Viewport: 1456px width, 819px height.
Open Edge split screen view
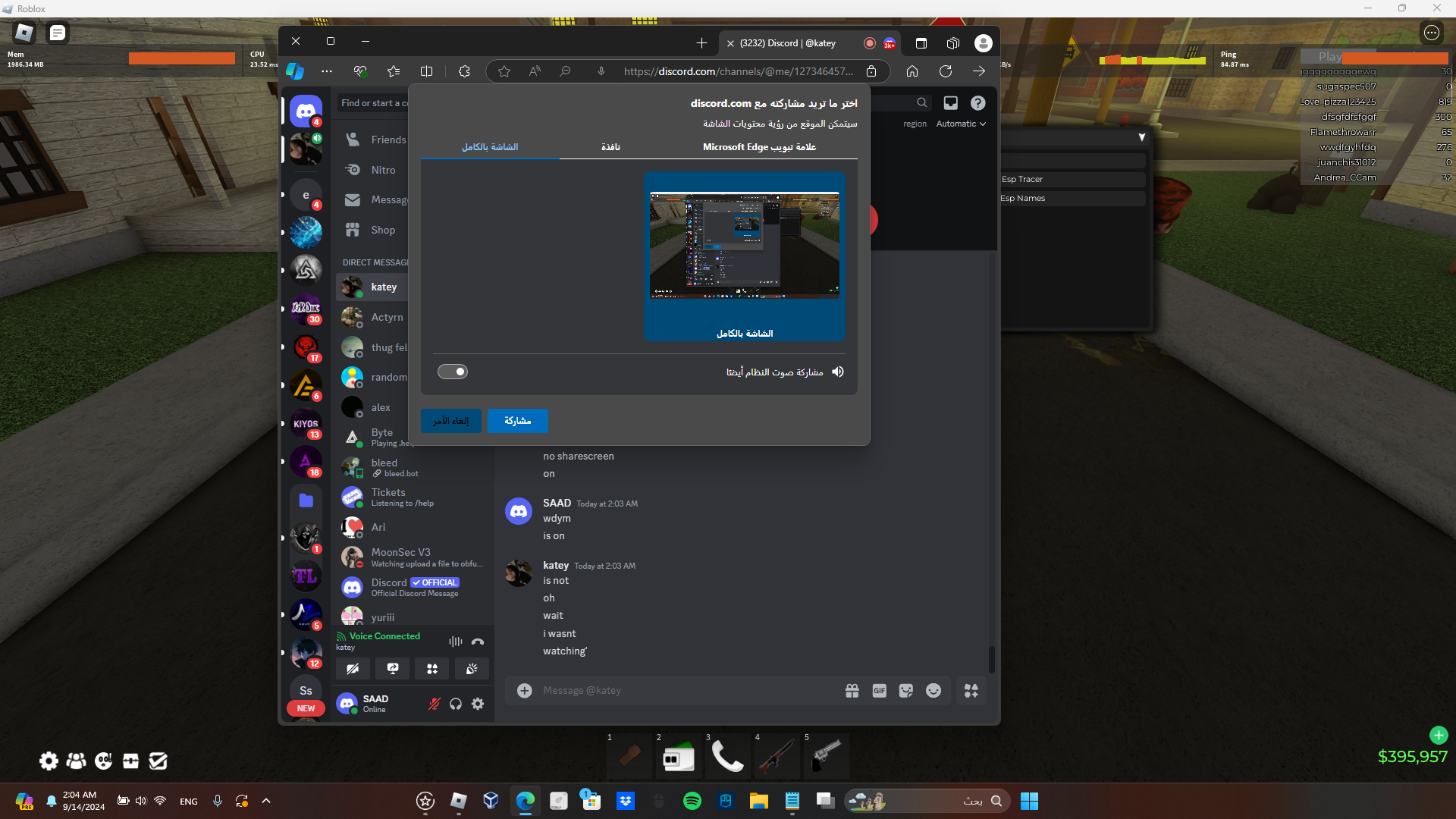[x=427, y=71]
